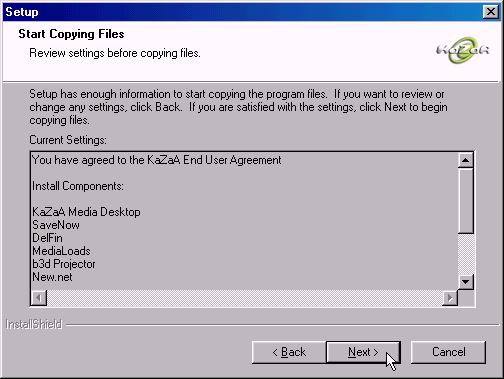
Task: Close the Setup window with the X
Action: [491, 12]
